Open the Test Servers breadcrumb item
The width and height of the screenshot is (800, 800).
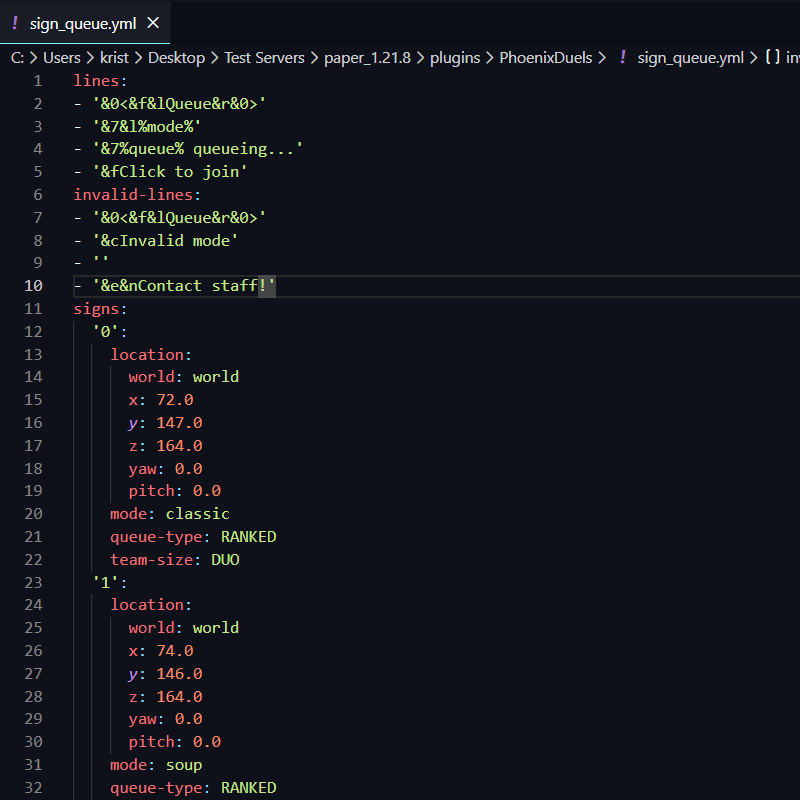coord(264,58)
